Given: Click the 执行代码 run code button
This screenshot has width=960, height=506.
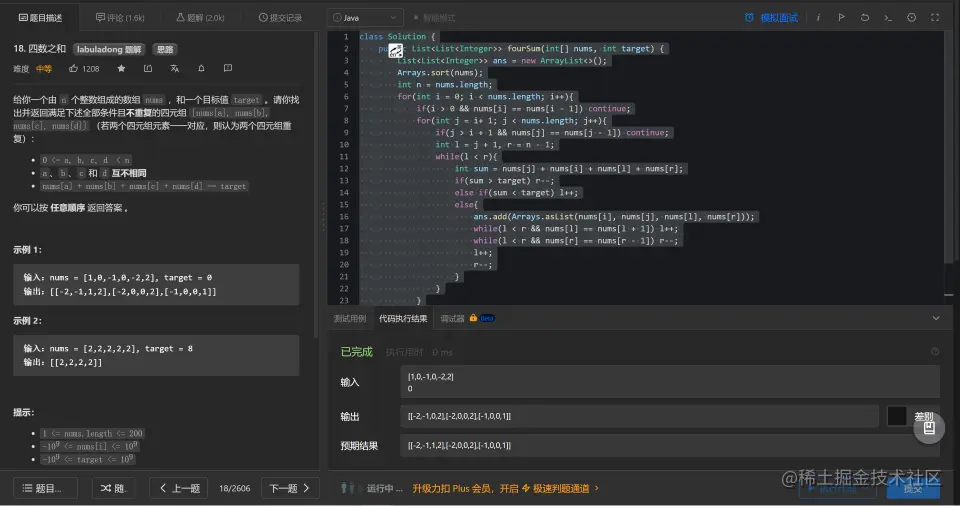Looking at the screenshot, I should pos(839,488).
